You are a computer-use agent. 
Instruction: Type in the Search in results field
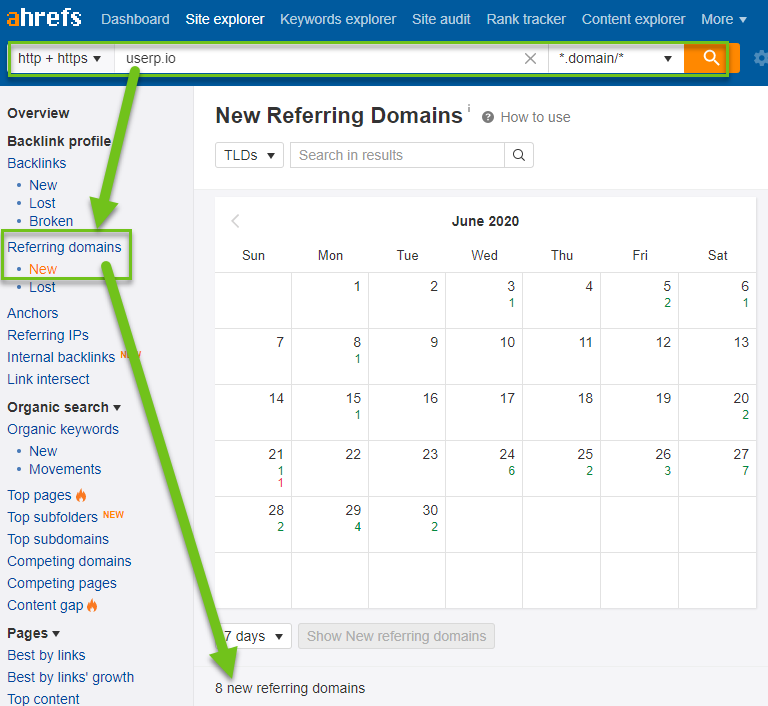tap(397, 155)
